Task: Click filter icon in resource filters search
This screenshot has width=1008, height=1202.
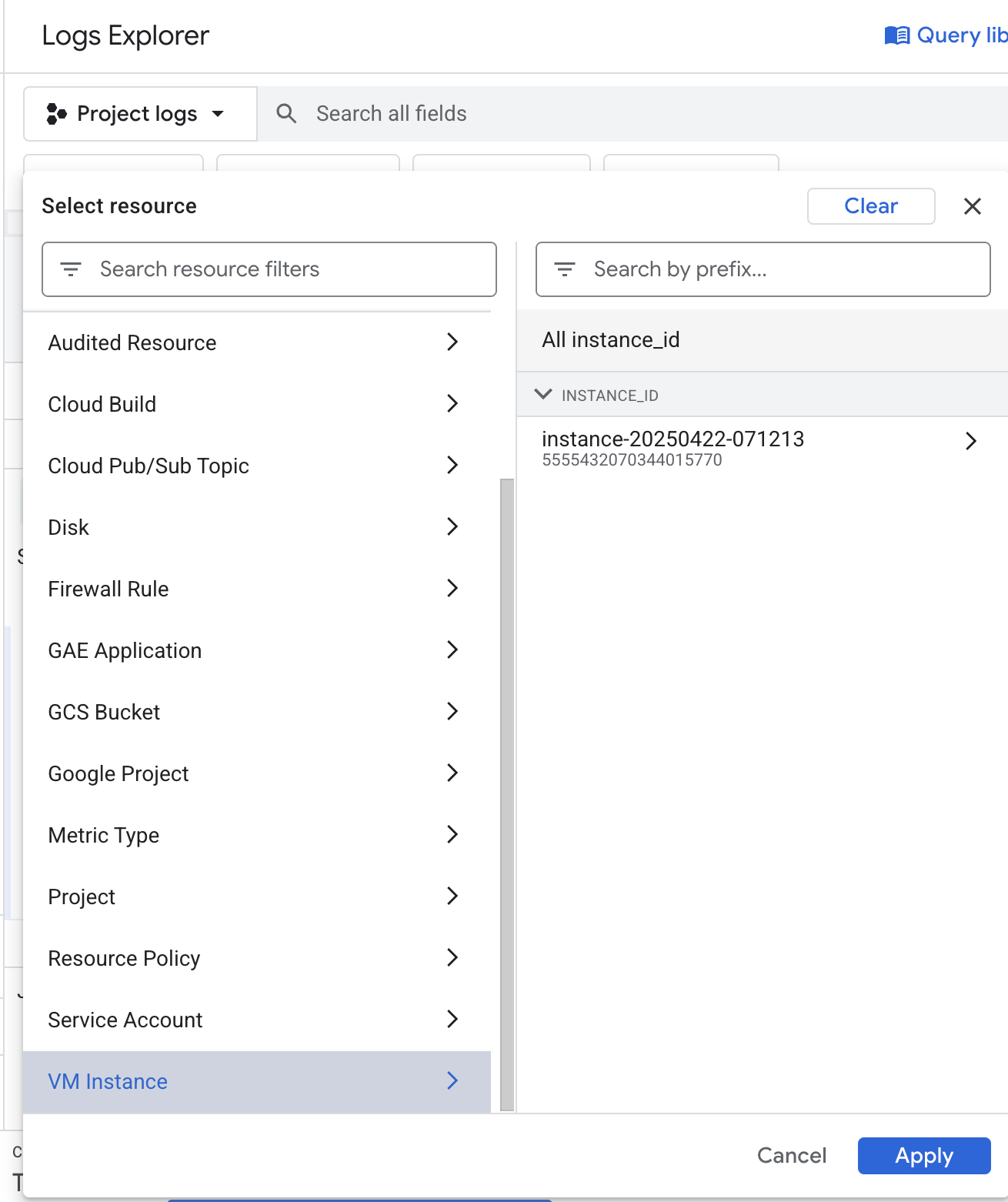Action: [71, 269]
